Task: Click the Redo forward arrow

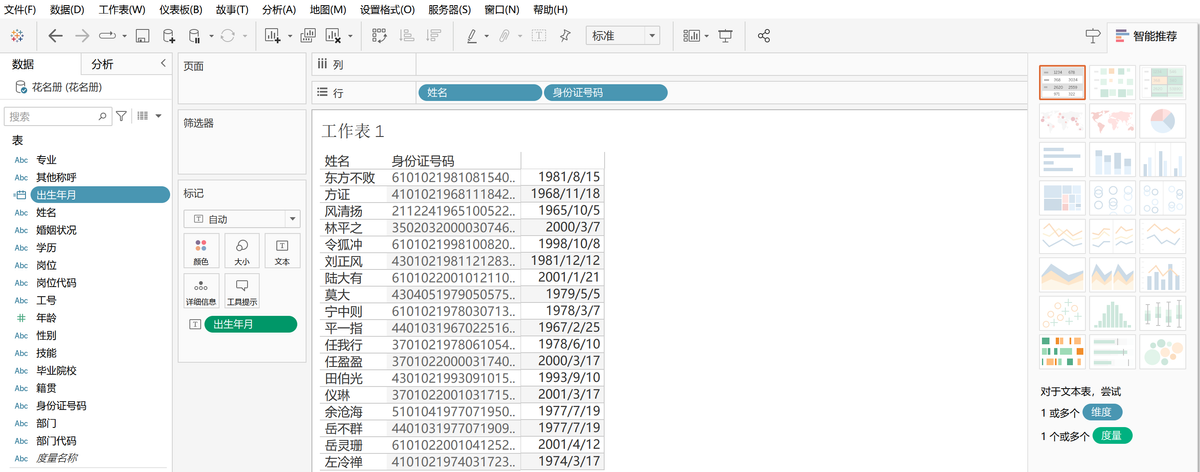Action: click(81, 36)
